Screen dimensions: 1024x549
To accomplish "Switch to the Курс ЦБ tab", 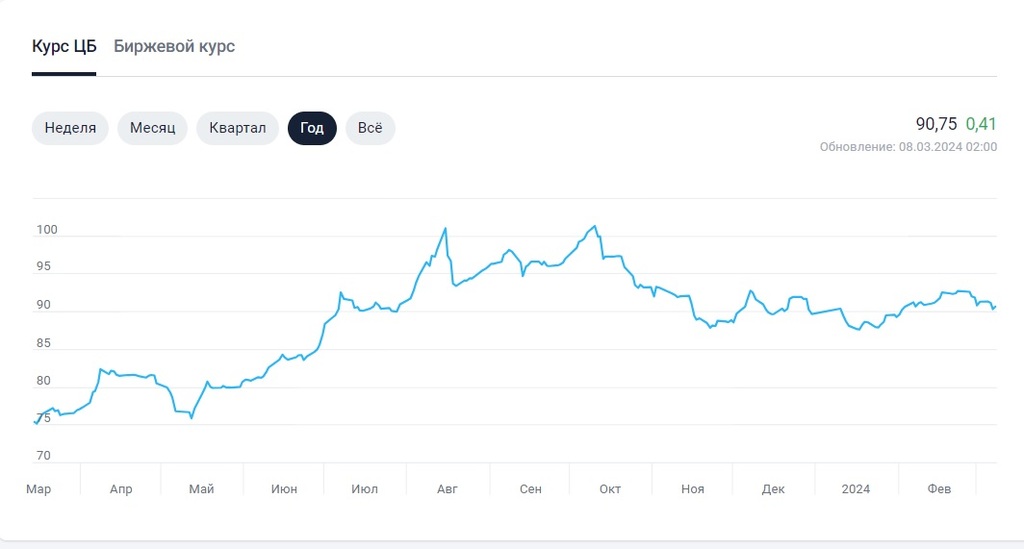I will tap(64, 46).
